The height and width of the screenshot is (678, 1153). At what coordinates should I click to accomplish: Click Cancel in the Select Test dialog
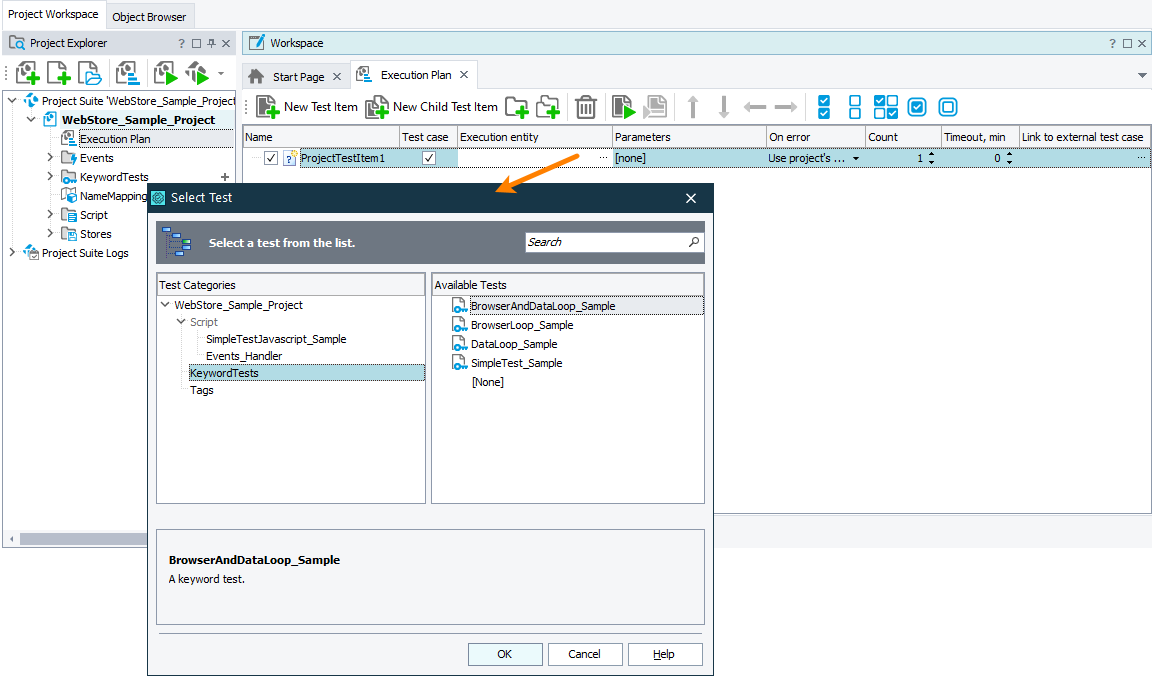tap(585, 654)
